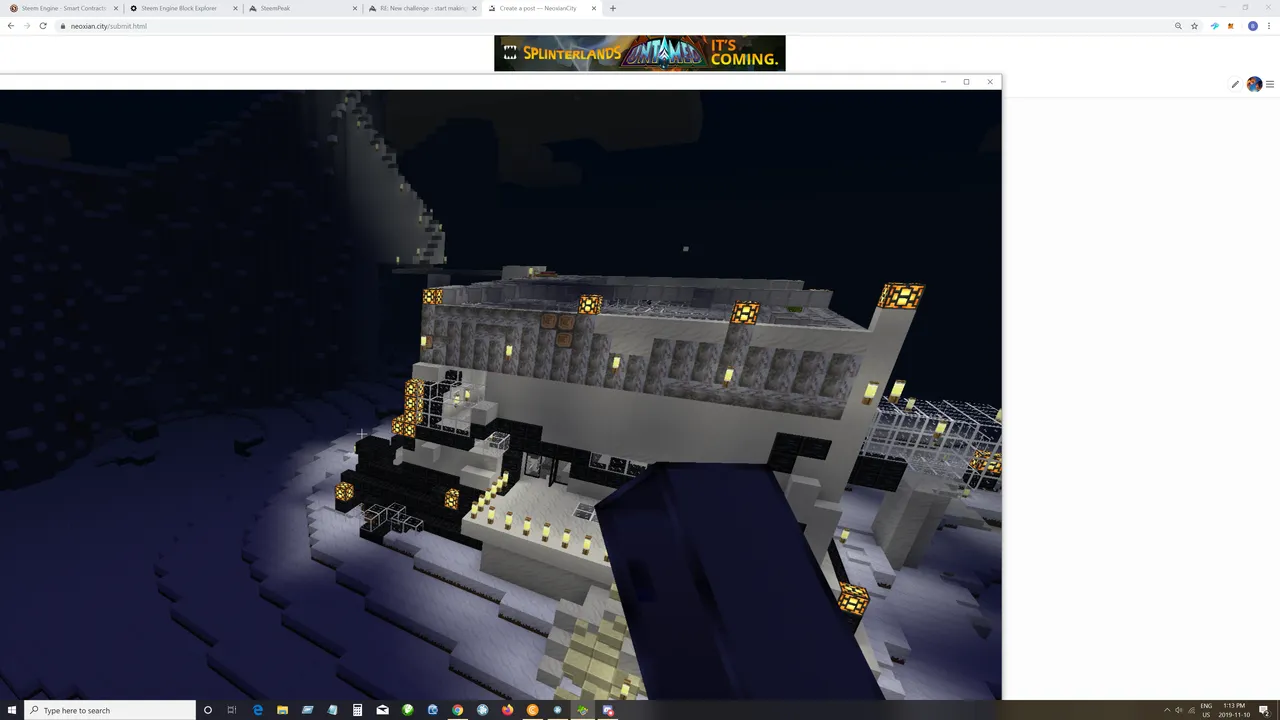The width and height of the screenshot is (1280, 720).
Task: Open the green globe taskbar icon
Action: point(407,710)
